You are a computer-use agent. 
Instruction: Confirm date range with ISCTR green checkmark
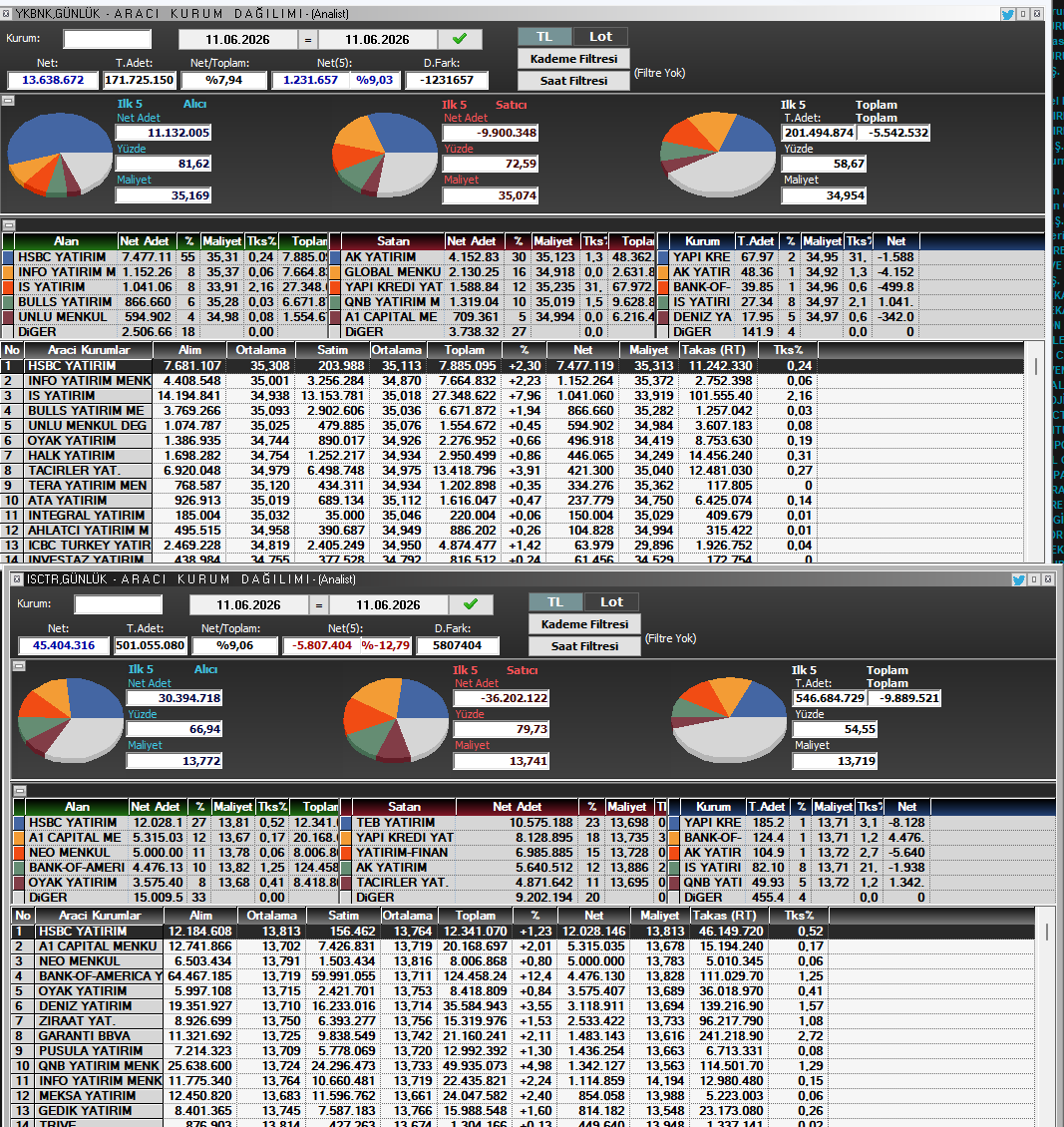click(471, 604)
